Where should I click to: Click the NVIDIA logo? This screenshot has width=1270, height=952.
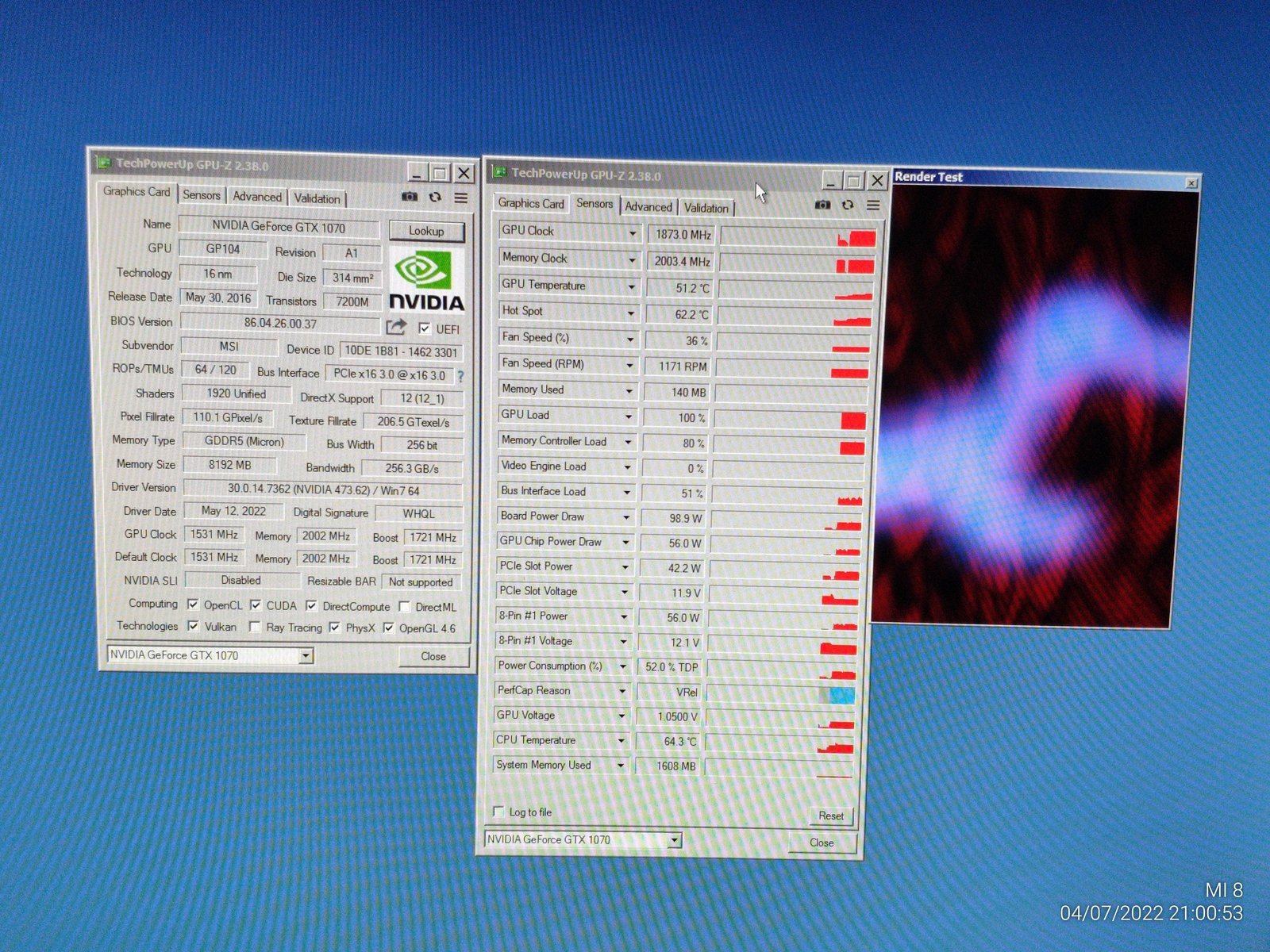426,279
